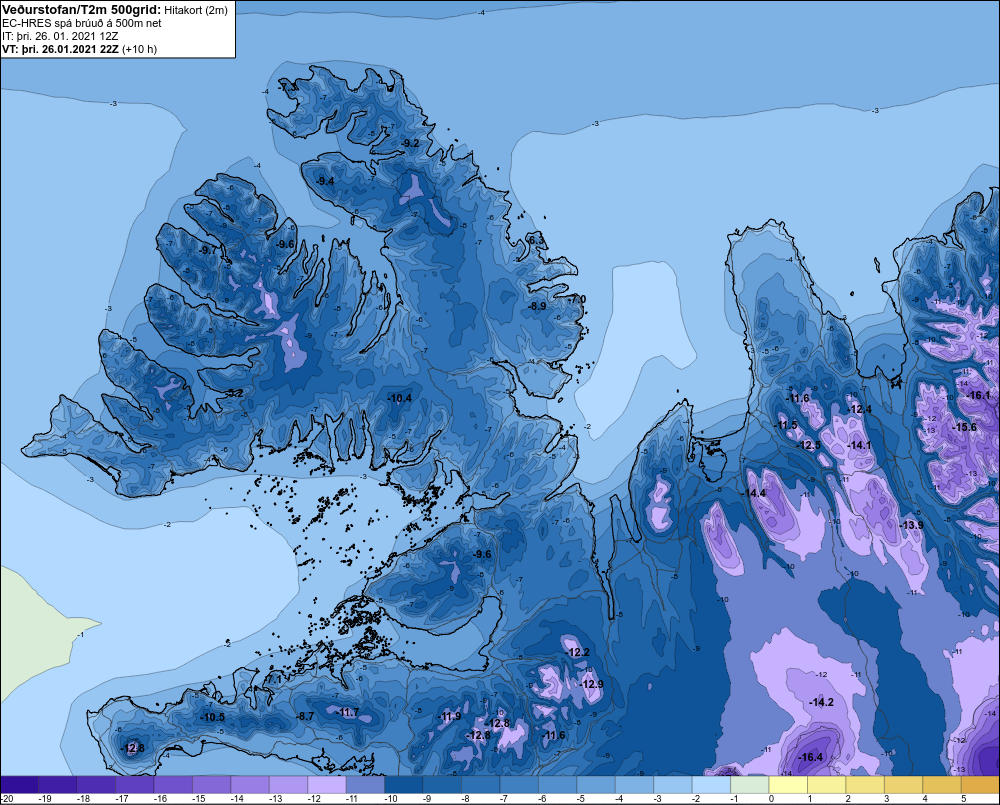The height and width of the screenshot is (805, 1000).
Task: Click the '-13.9' temperature label
Action: pos(911,525)
